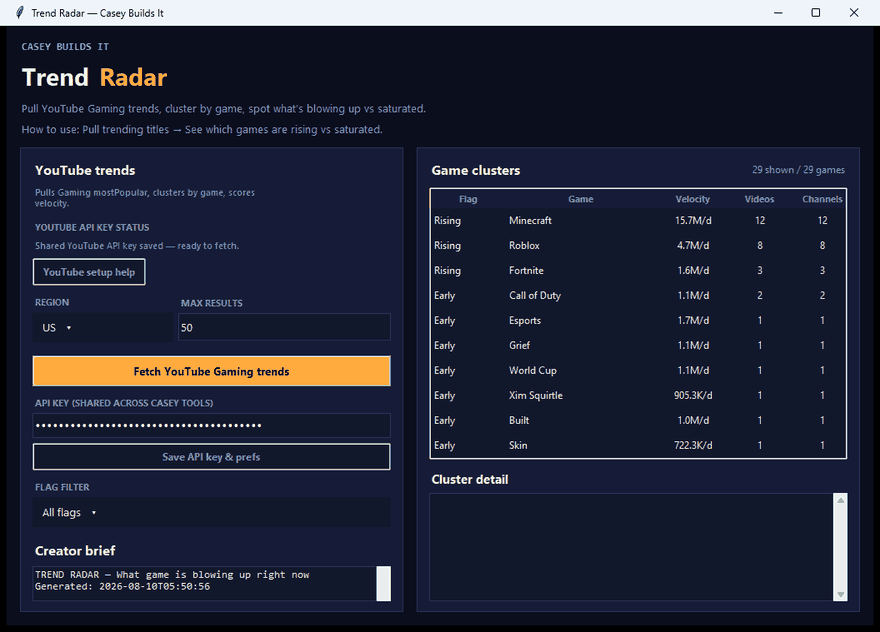
Task: Select the Grief row
Action: (x=638, y=345)
